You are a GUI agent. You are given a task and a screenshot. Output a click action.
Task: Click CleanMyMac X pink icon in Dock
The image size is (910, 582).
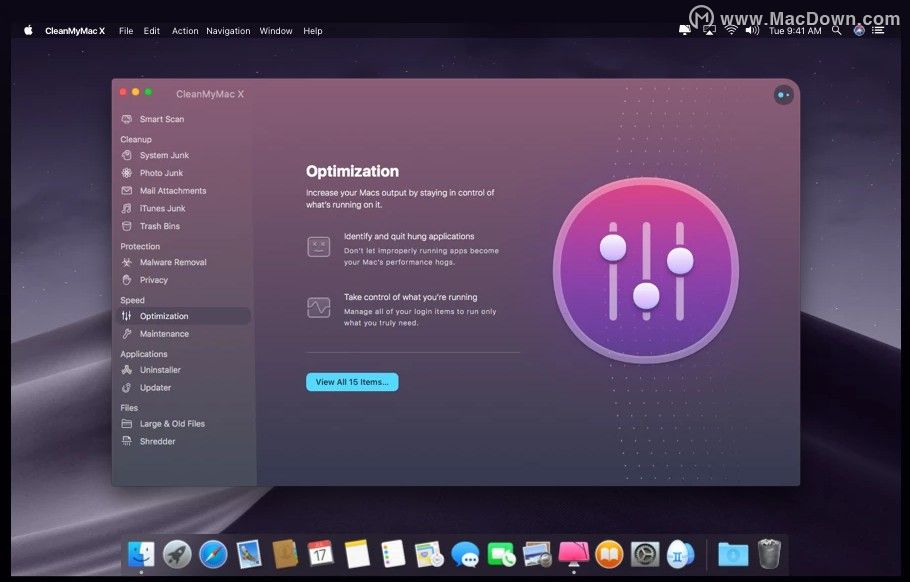tap(573, 554)
